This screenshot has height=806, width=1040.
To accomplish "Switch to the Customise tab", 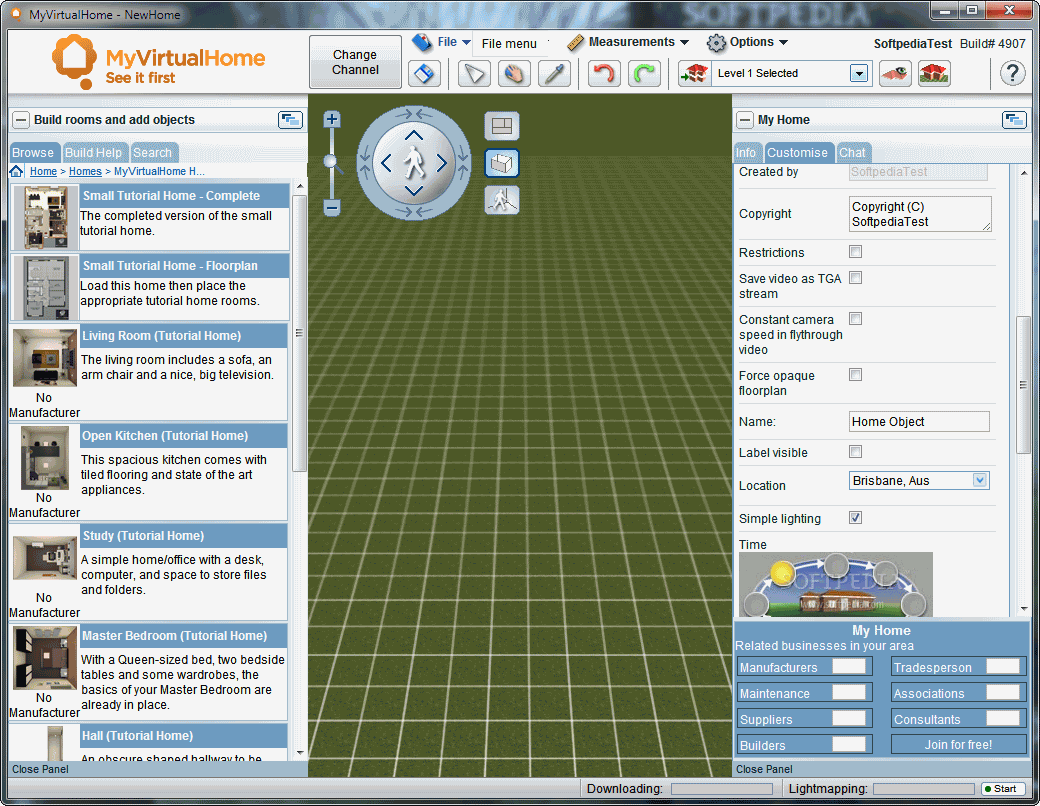I will coord(798,153).
